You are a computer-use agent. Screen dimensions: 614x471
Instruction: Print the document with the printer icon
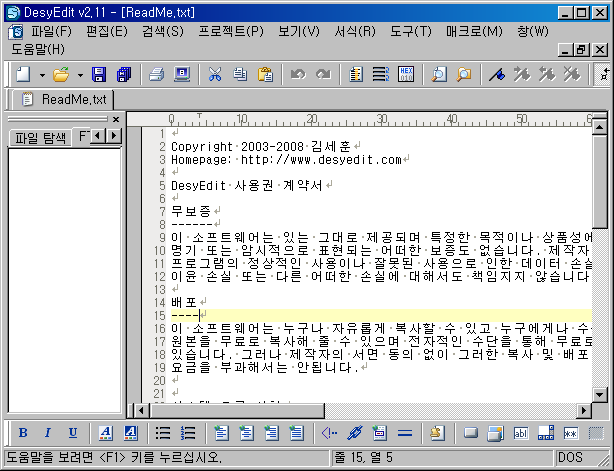(x=157, y=74)
